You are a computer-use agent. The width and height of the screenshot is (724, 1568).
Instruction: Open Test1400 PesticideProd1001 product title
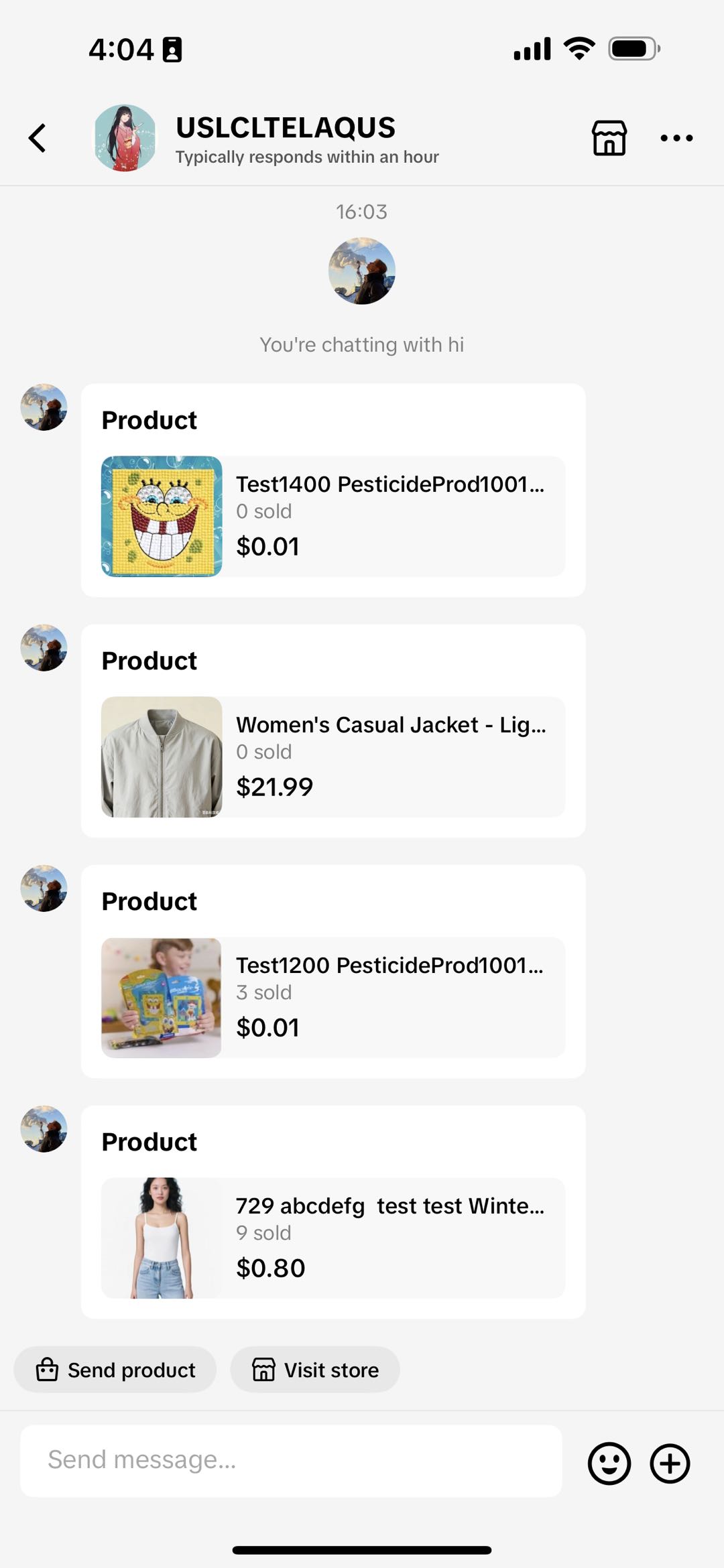[390, 484]
